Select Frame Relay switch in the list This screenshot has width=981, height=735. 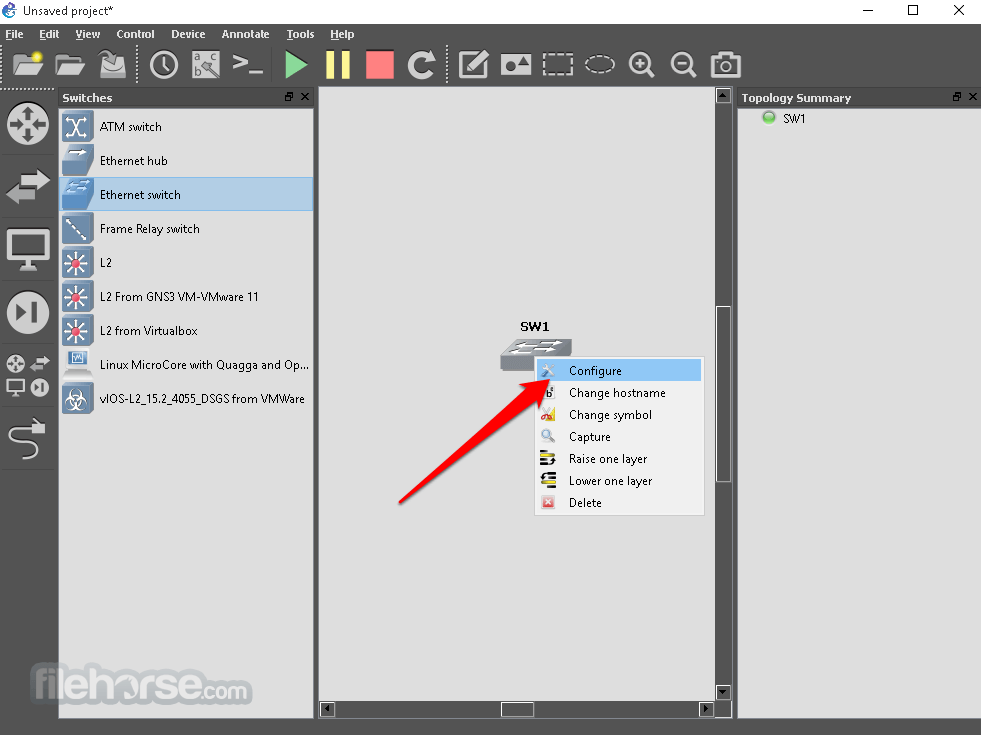click(186, 229)
